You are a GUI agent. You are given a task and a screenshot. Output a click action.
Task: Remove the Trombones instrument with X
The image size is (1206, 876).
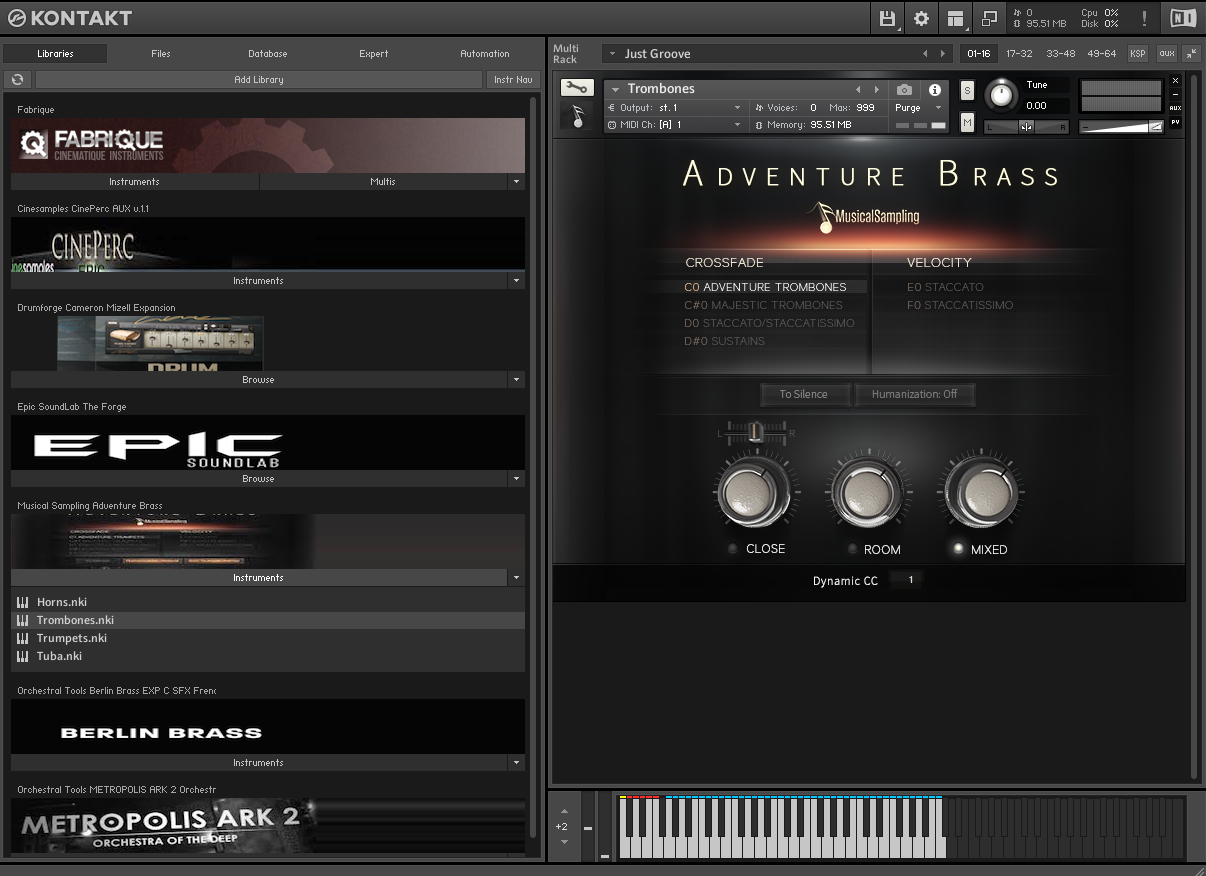pyautogui.click(x=1175, y=80)
